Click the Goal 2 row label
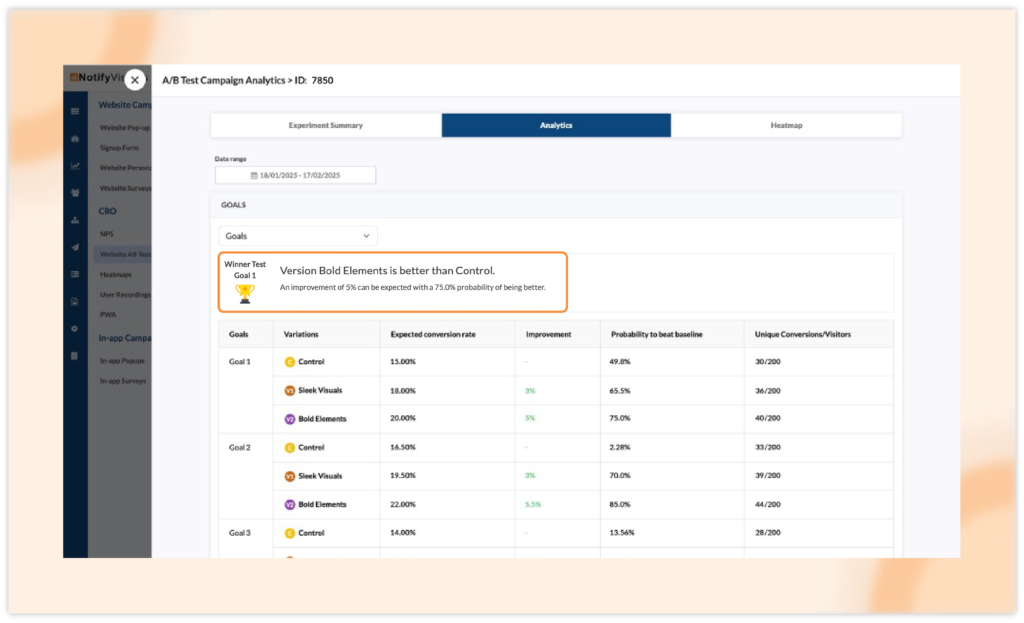 [240, 448]
